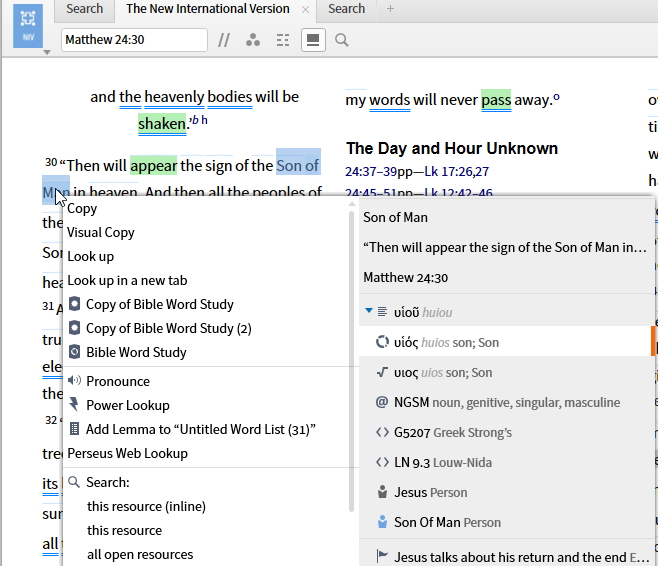This screenshot has height=566, width=658.
Task: Click the Pronounce speaker item
Action: click(118, 381)
